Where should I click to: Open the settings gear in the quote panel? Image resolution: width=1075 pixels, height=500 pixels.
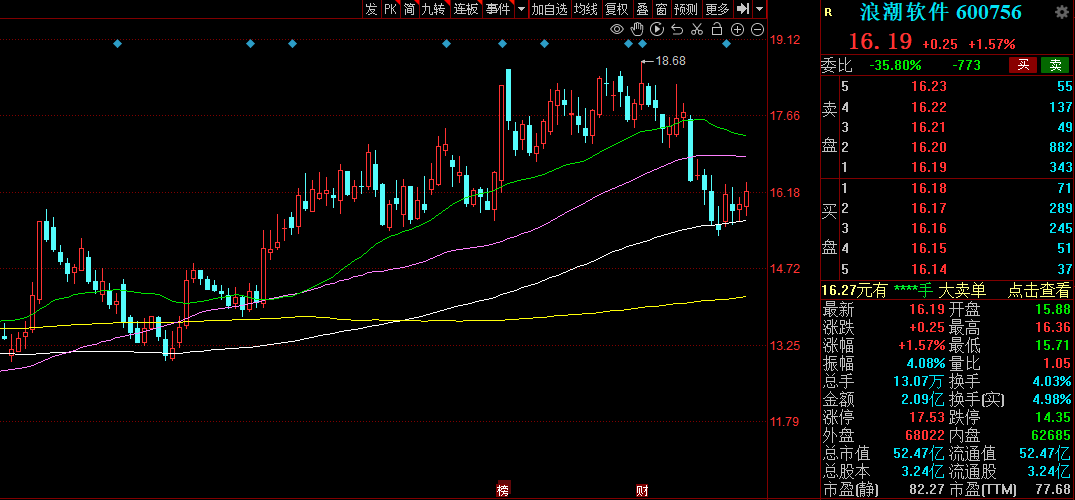(1061, 12)
